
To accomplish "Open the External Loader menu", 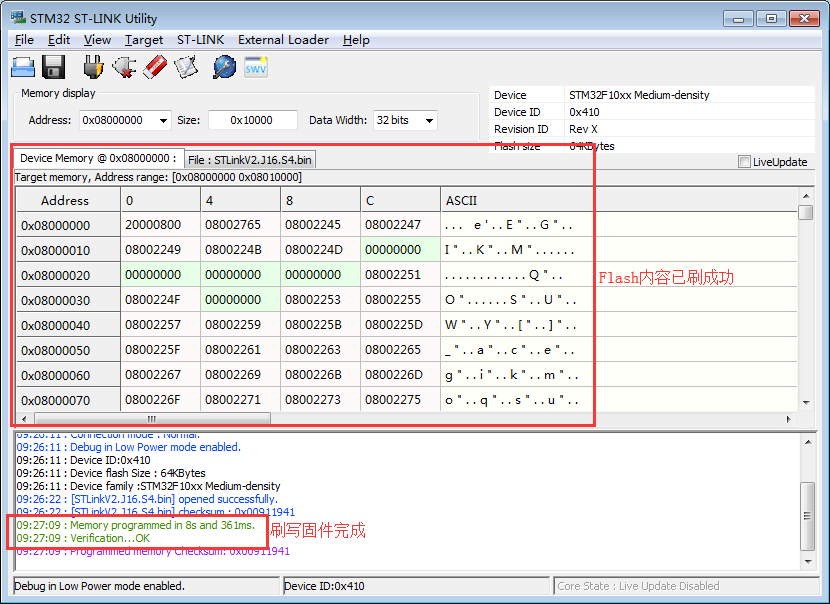I will 283,40.
